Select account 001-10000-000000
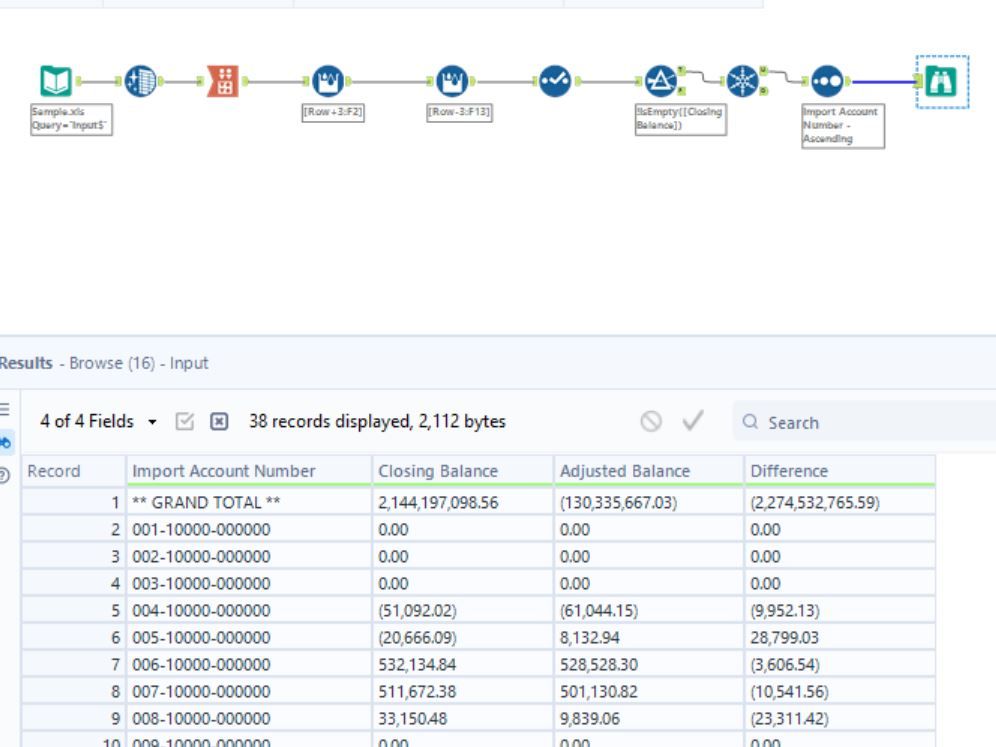The height and width of the screenshot is (747, 996). 249,529
